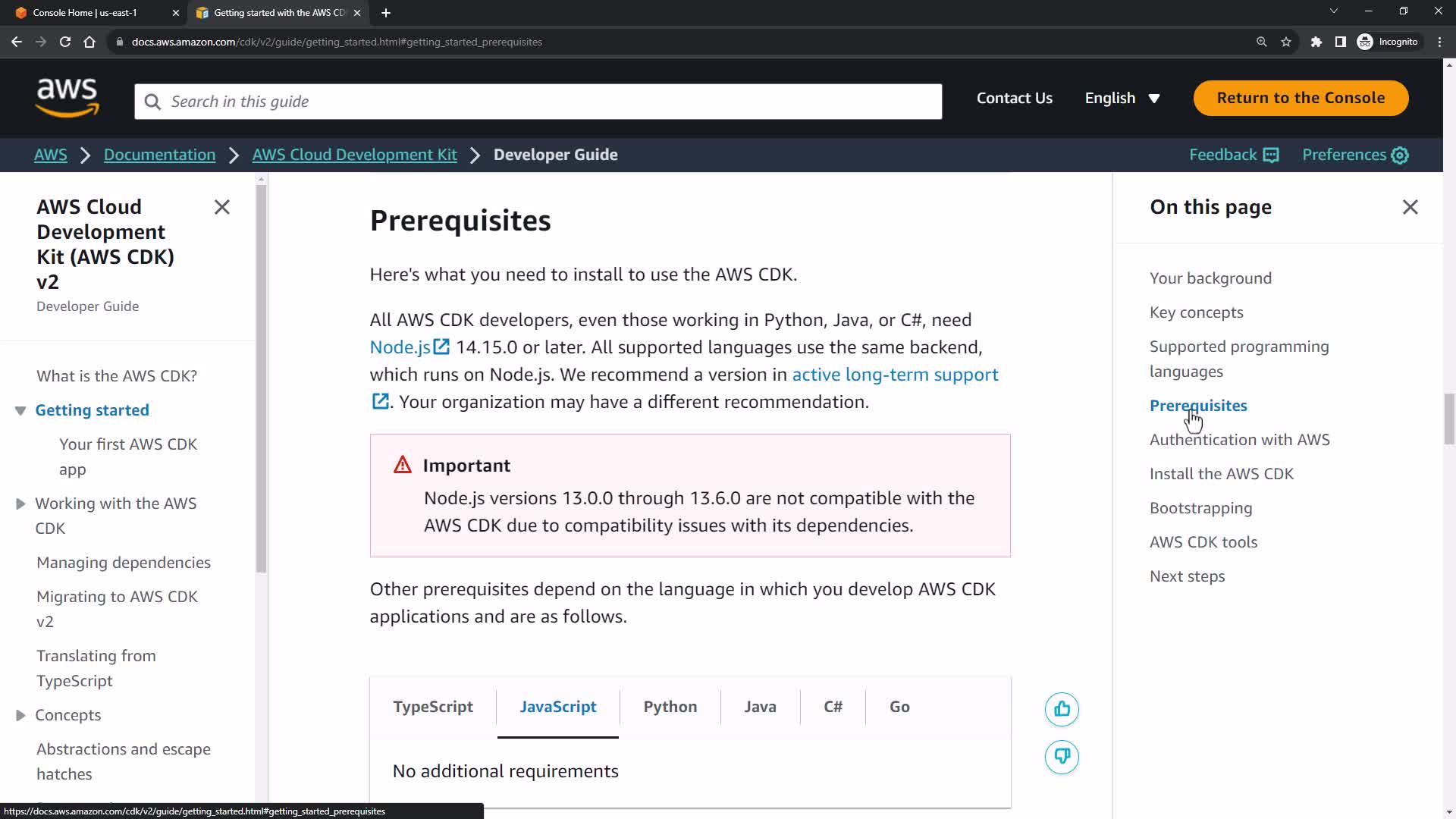The height and width of the screenshot is (819, 1456).
Task: Expand Working with the AWS CDK
Action: pyautogui.click(x=20, y=504)
